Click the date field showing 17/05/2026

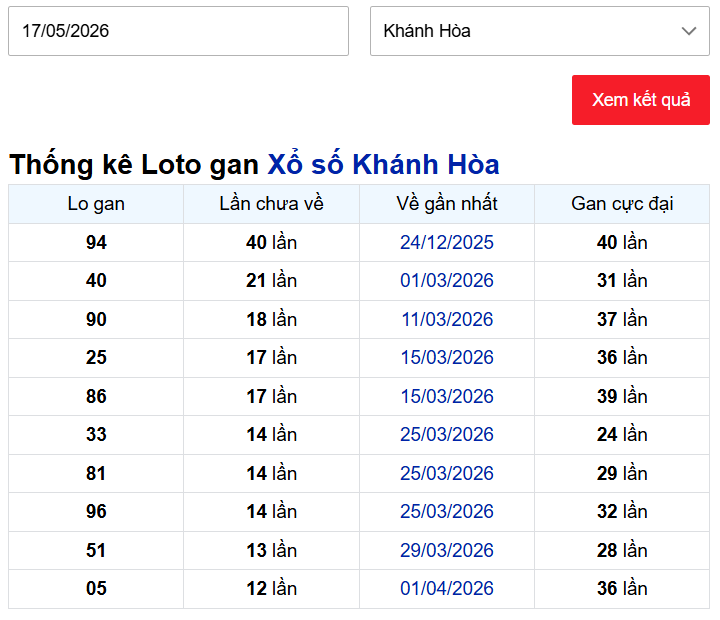pyautogui.click(x=178, y=31)
